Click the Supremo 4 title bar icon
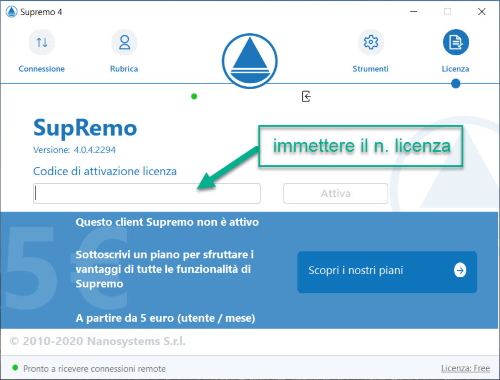Viewport: 500px width, 380px height. (x=11, y=12)
